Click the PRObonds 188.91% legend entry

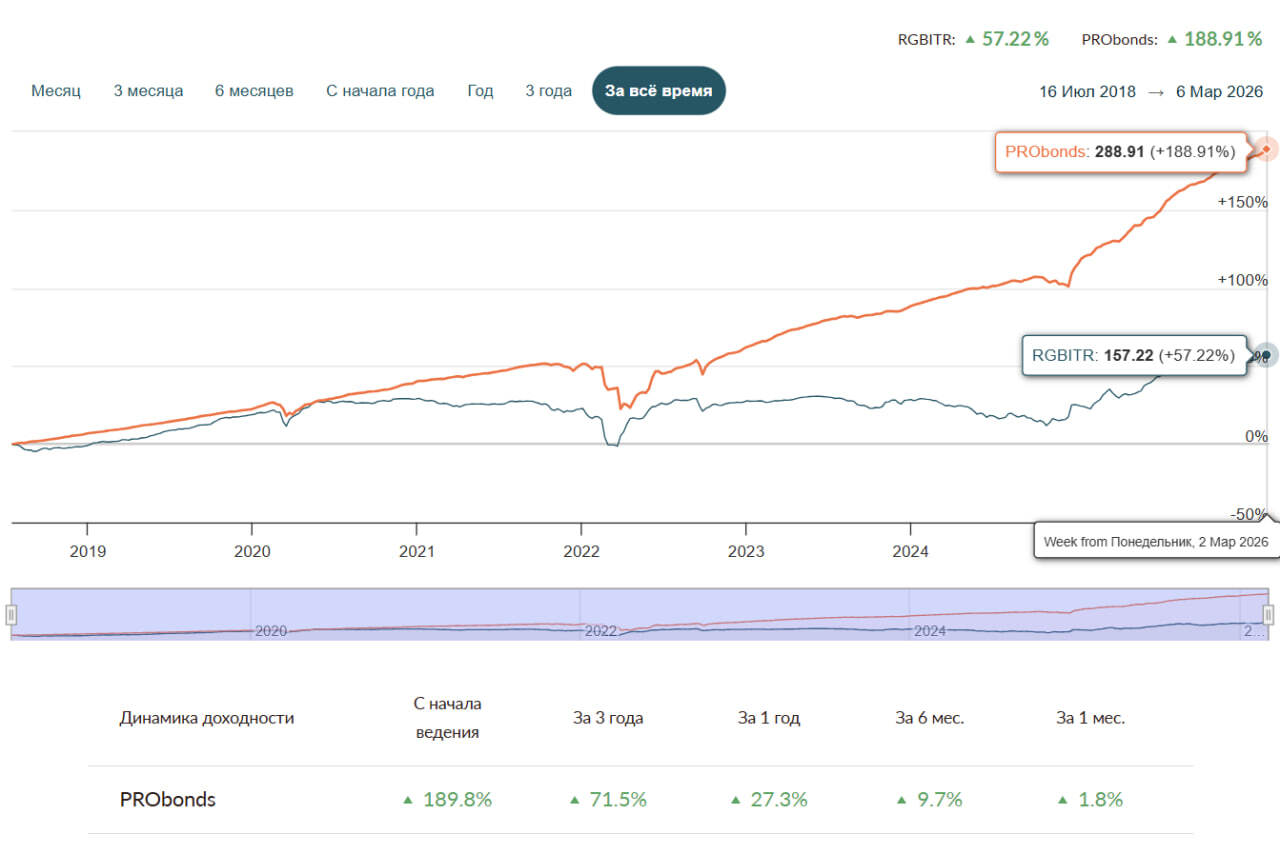point(1172,40)
